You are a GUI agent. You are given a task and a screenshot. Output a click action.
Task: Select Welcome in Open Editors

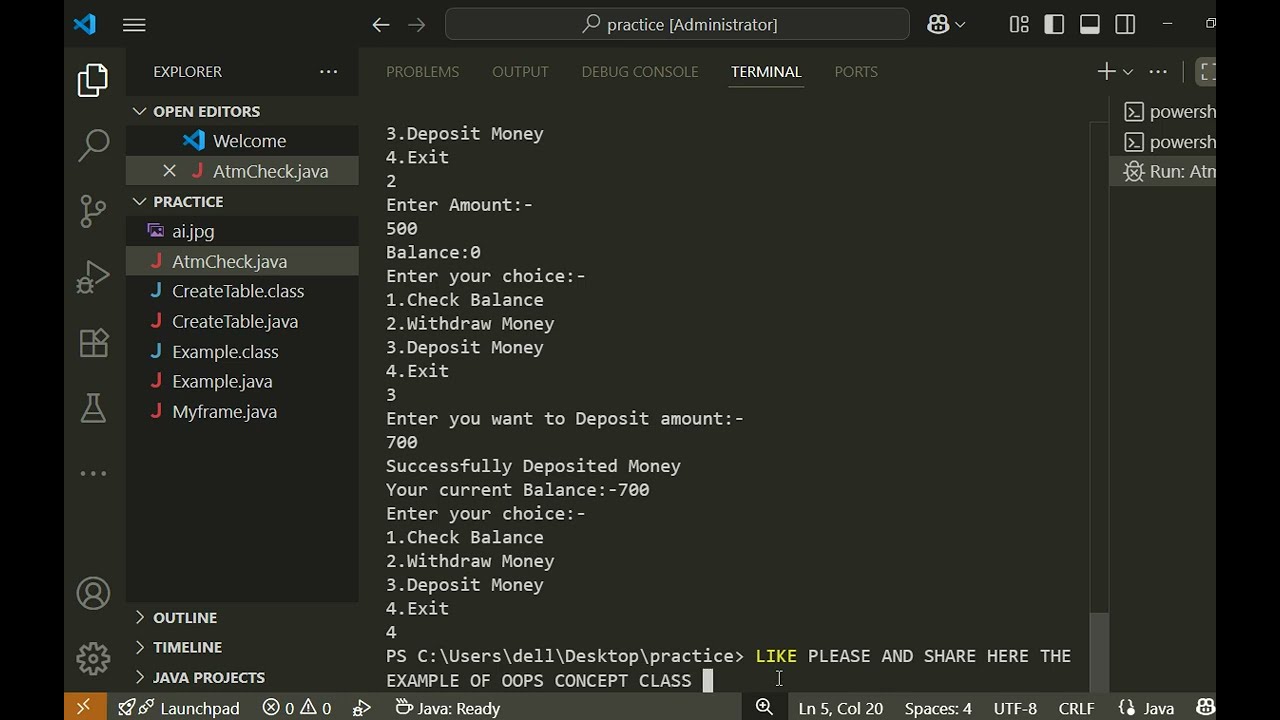(242, 141)
